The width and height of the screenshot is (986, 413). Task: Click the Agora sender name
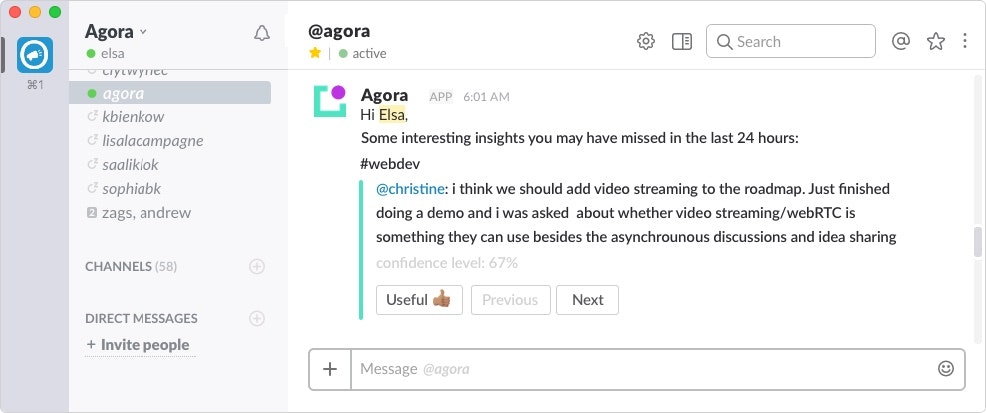384,96
